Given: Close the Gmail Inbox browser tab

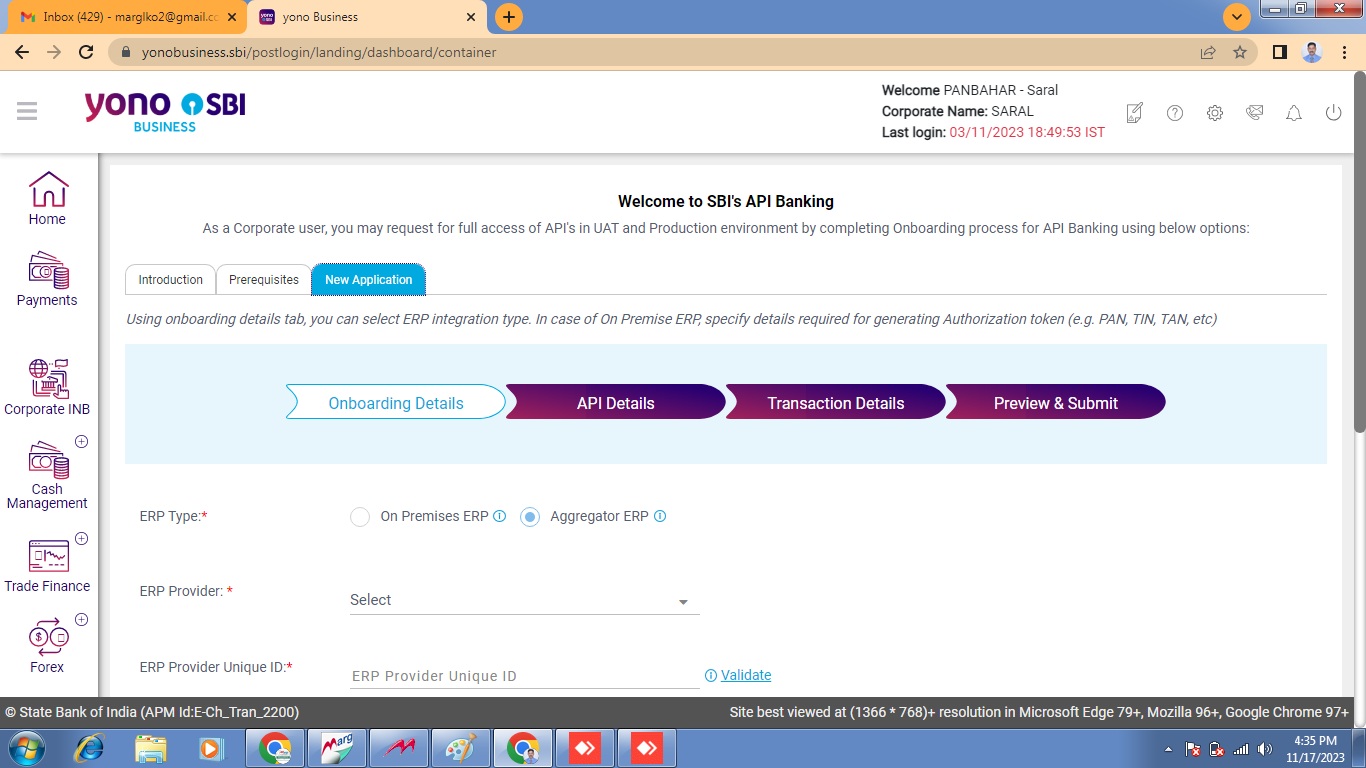Looking at the screenshot, I should pos(231,17).
